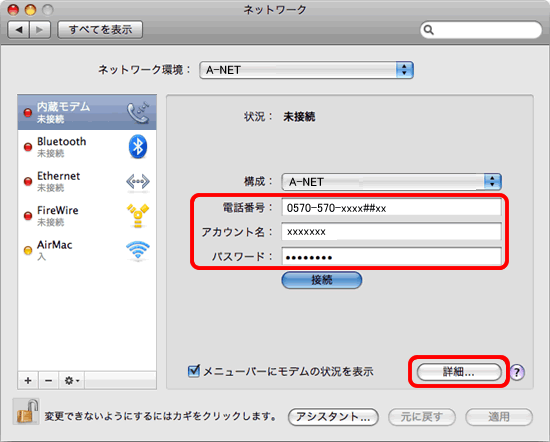Click the 電話番号 input field
Image resolution: width=550 pixels, height=442 pixels.
(x=391, y=208)
